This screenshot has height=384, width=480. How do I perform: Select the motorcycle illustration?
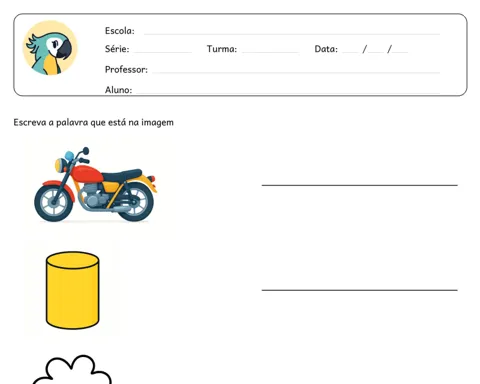tap(96, 185)
